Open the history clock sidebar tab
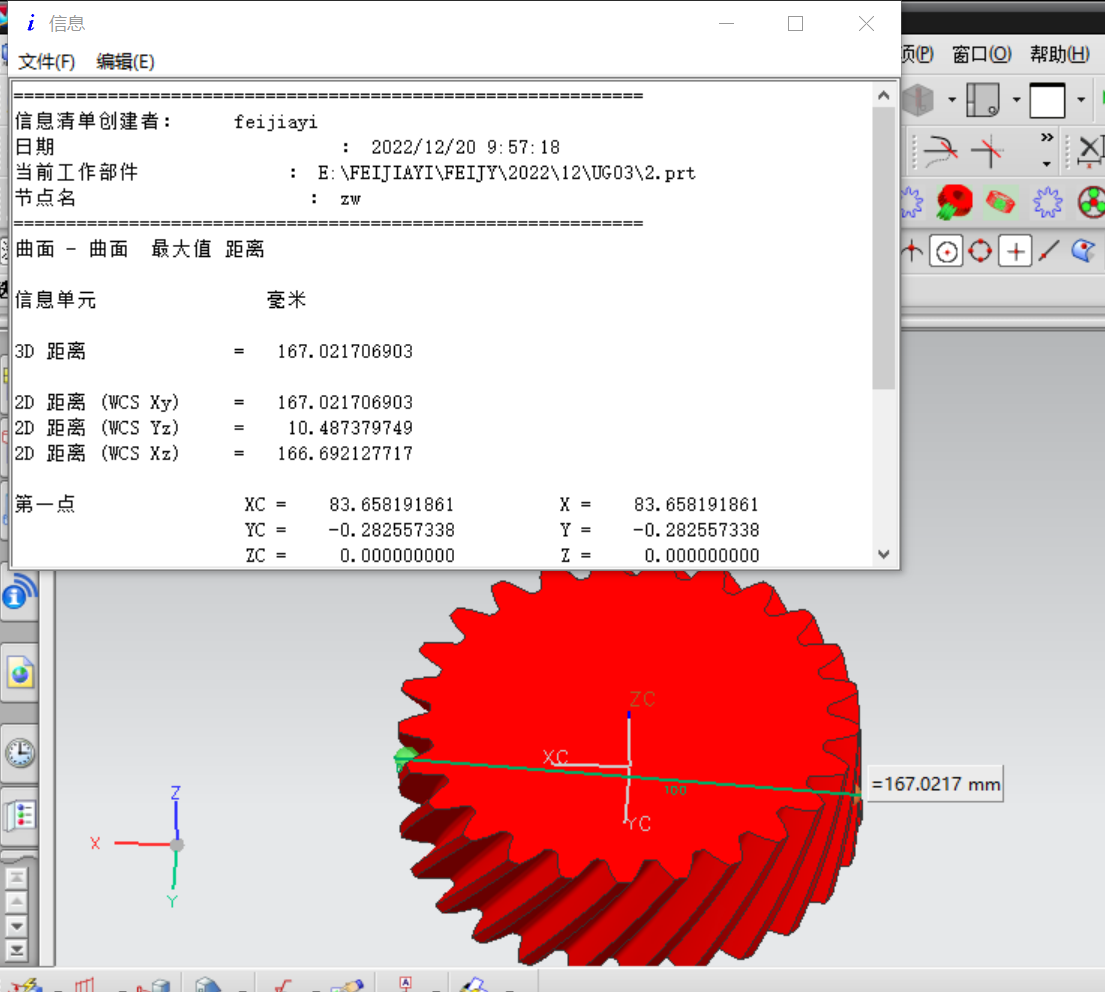The image size is (1105, 992). click(20, 753)
